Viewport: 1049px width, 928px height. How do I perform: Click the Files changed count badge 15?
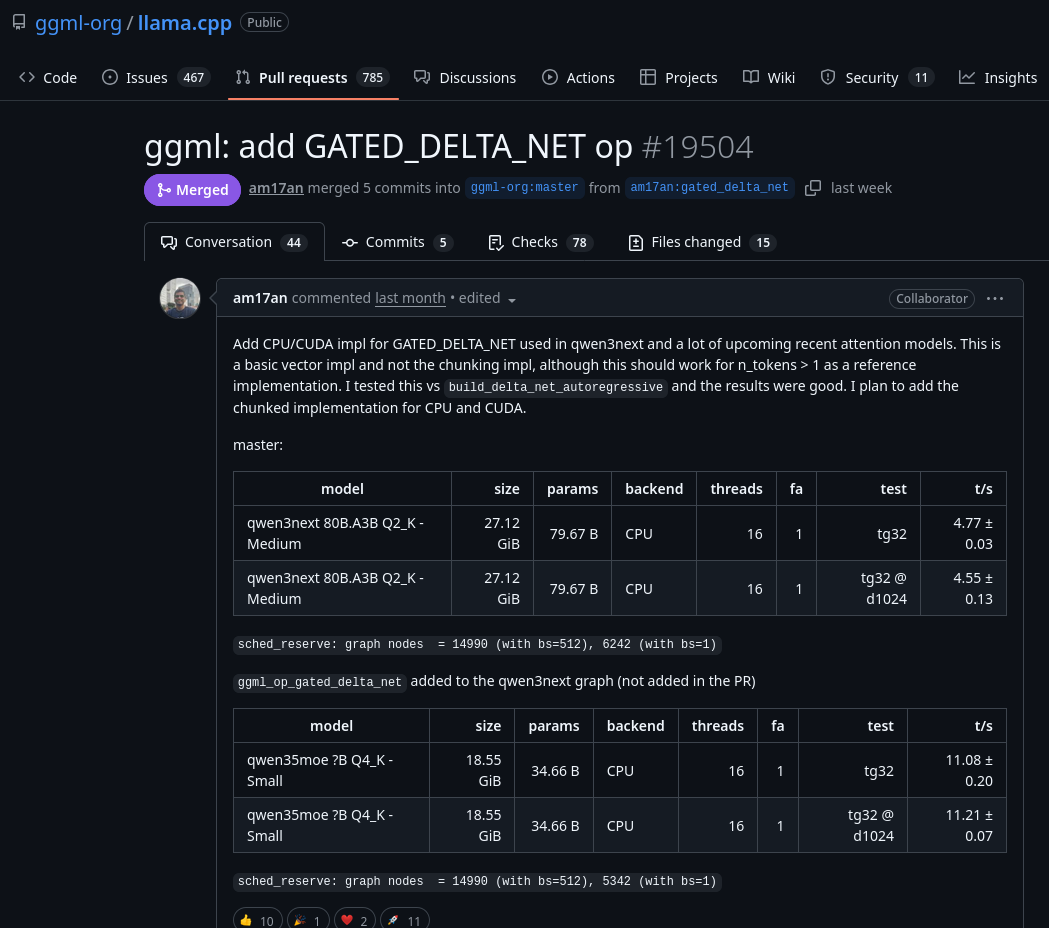coord(763,243)
